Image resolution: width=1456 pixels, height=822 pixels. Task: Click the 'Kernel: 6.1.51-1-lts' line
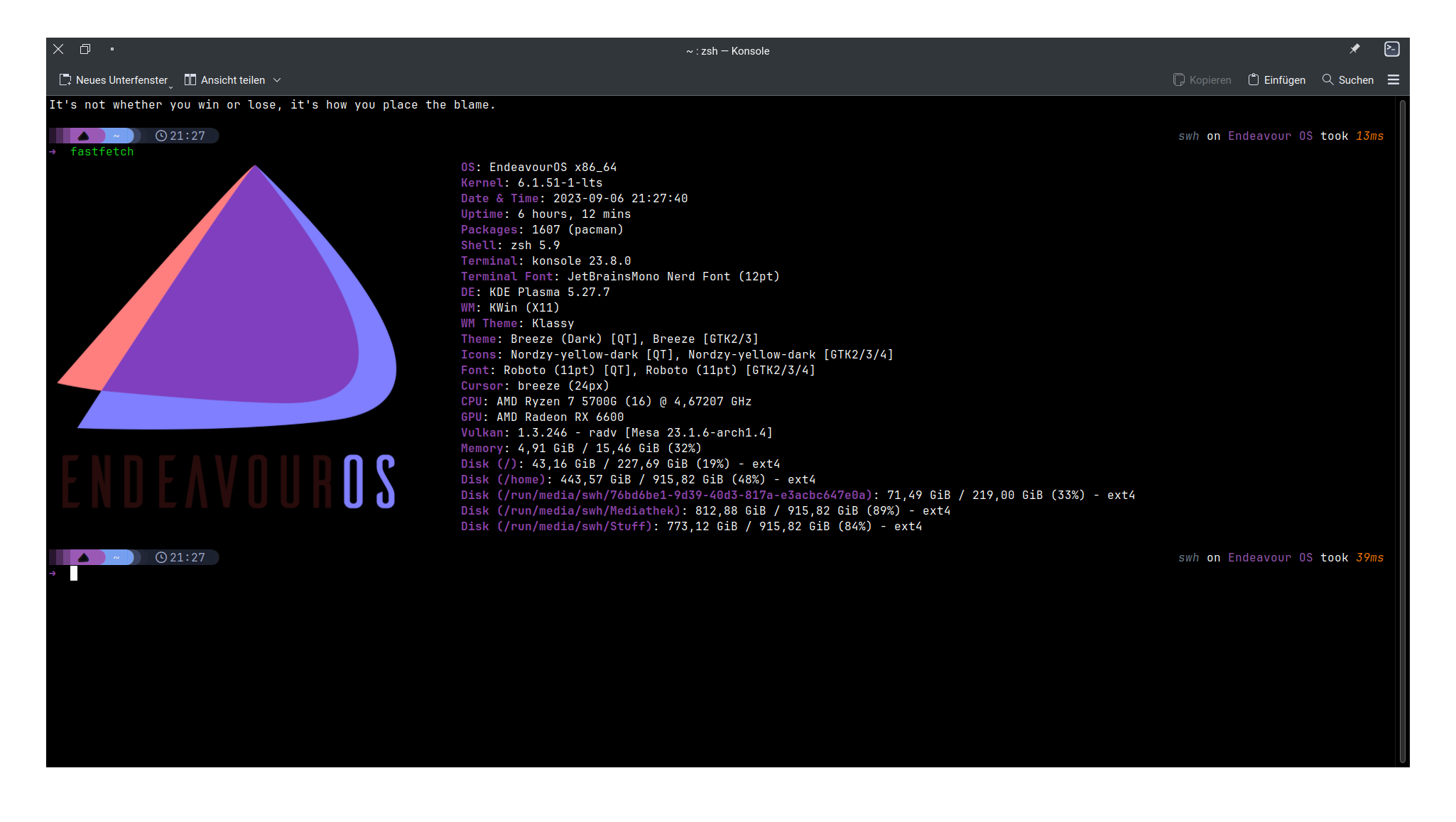pyautogui.click(x=532, y=183)
